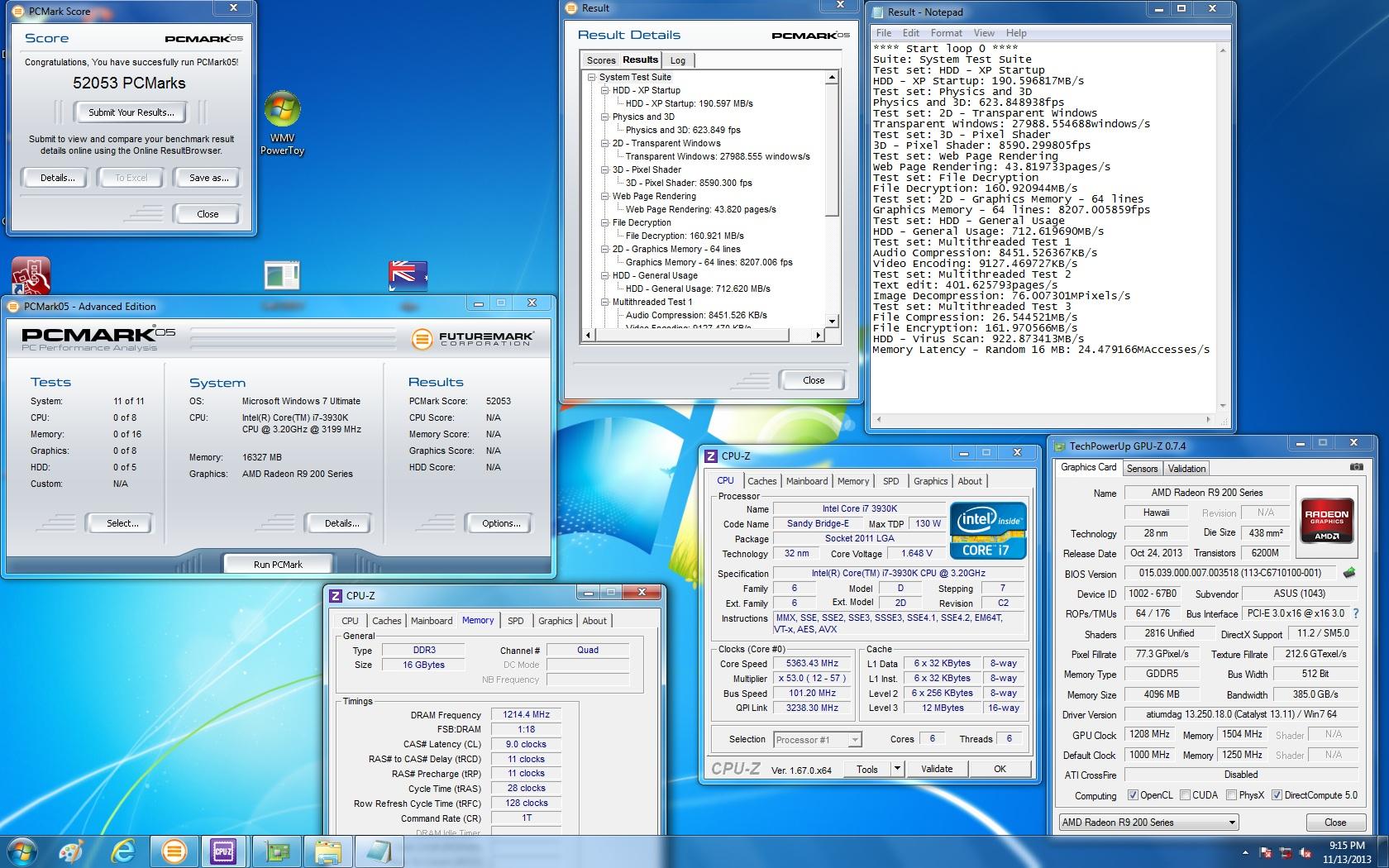Open Paint from the taskbar
This screenshot has width=1389, height=868.
(72, 851)
